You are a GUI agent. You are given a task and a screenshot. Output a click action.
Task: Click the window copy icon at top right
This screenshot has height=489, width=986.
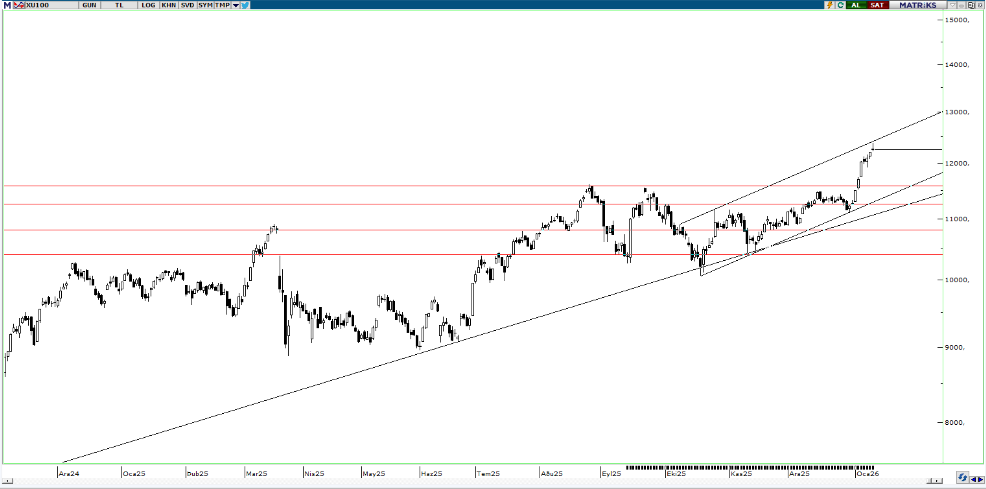point(970,5)
